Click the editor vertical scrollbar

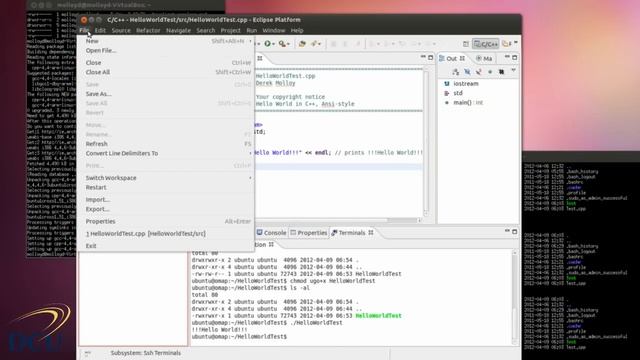426,142
